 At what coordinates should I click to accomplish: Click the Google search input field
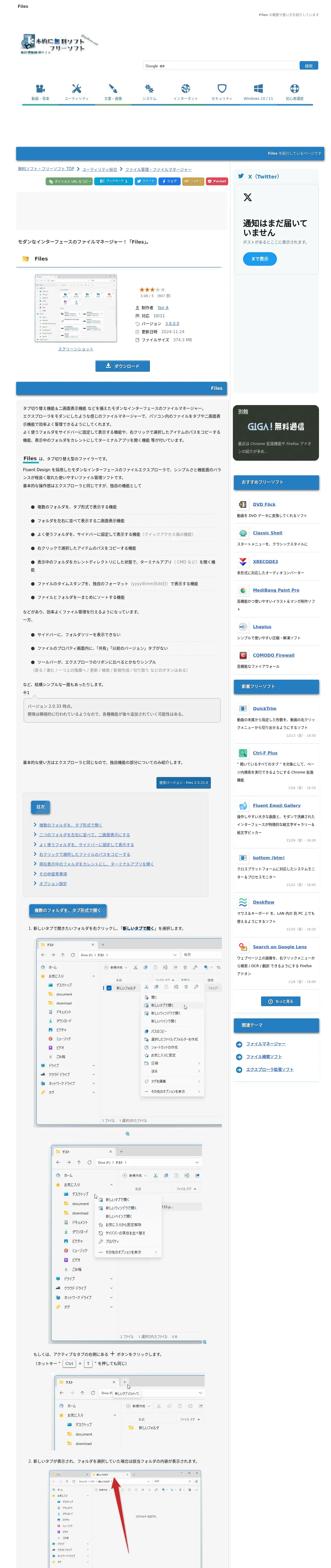click(221, 66)
